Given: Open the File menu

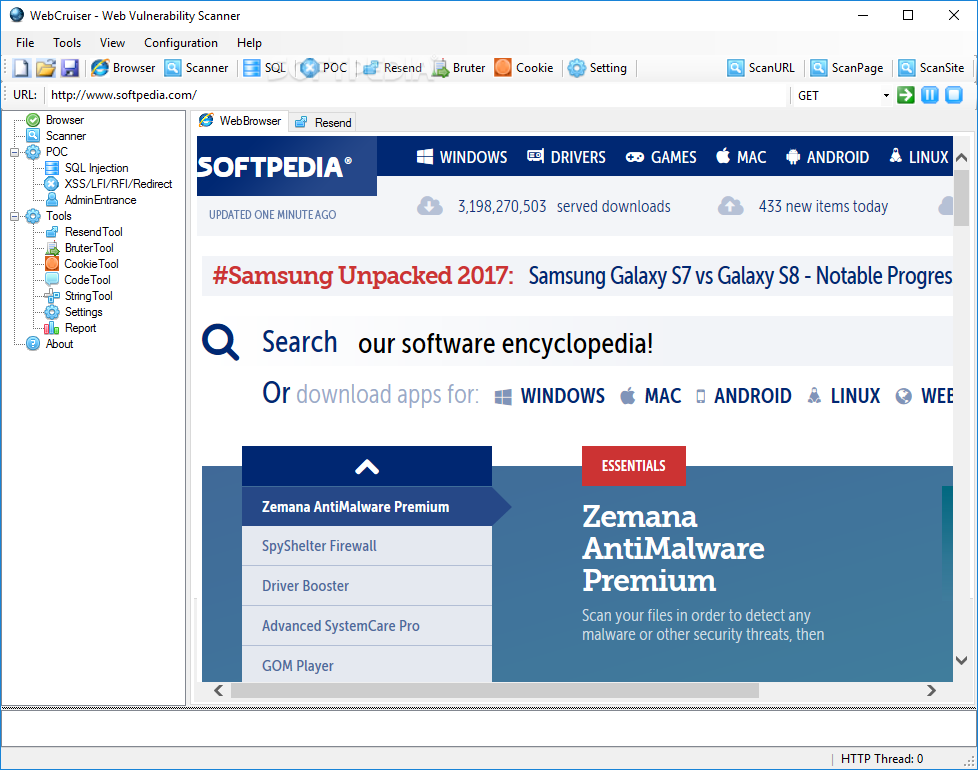Looking at the screenshot, I should tap(25, 42).
